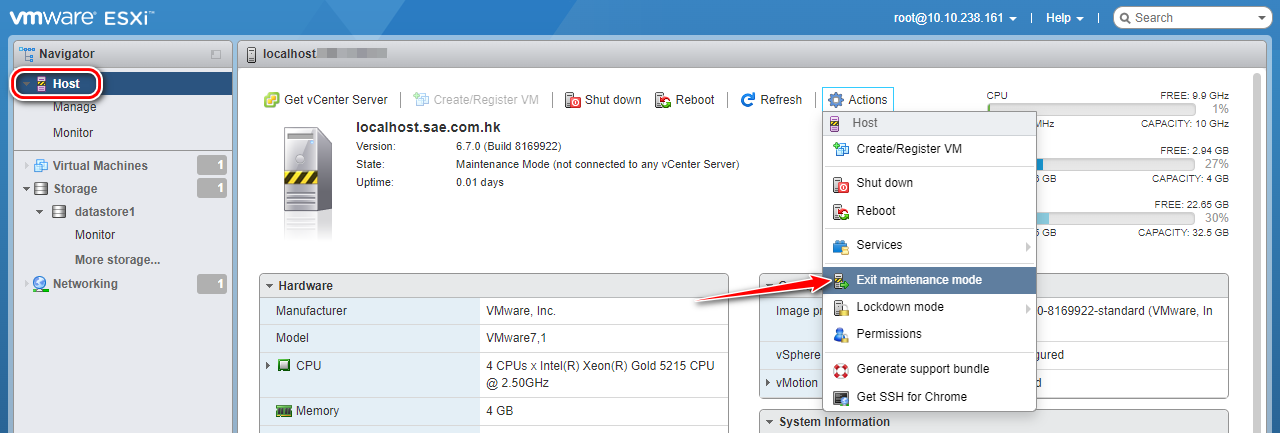Open the More storage link
This screenshot has height=433, width=1280.
[x=117, y=260]
